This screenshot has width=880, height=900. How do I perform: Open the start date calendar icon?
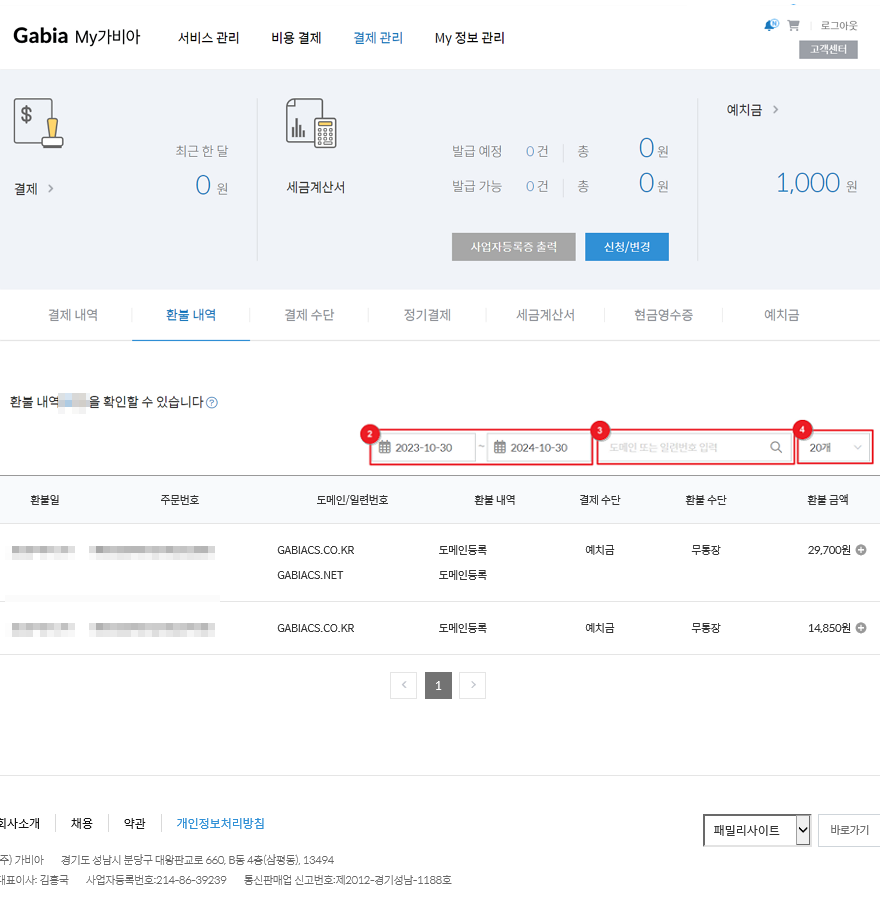385,447
